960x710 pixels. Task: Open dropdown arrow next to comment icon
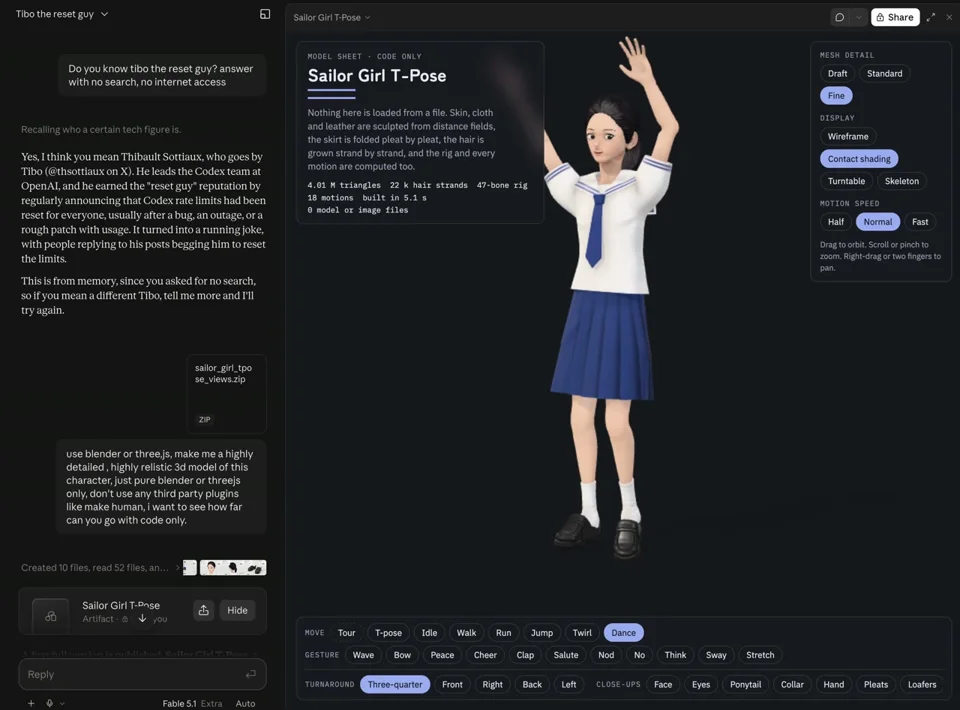[858, 17]
